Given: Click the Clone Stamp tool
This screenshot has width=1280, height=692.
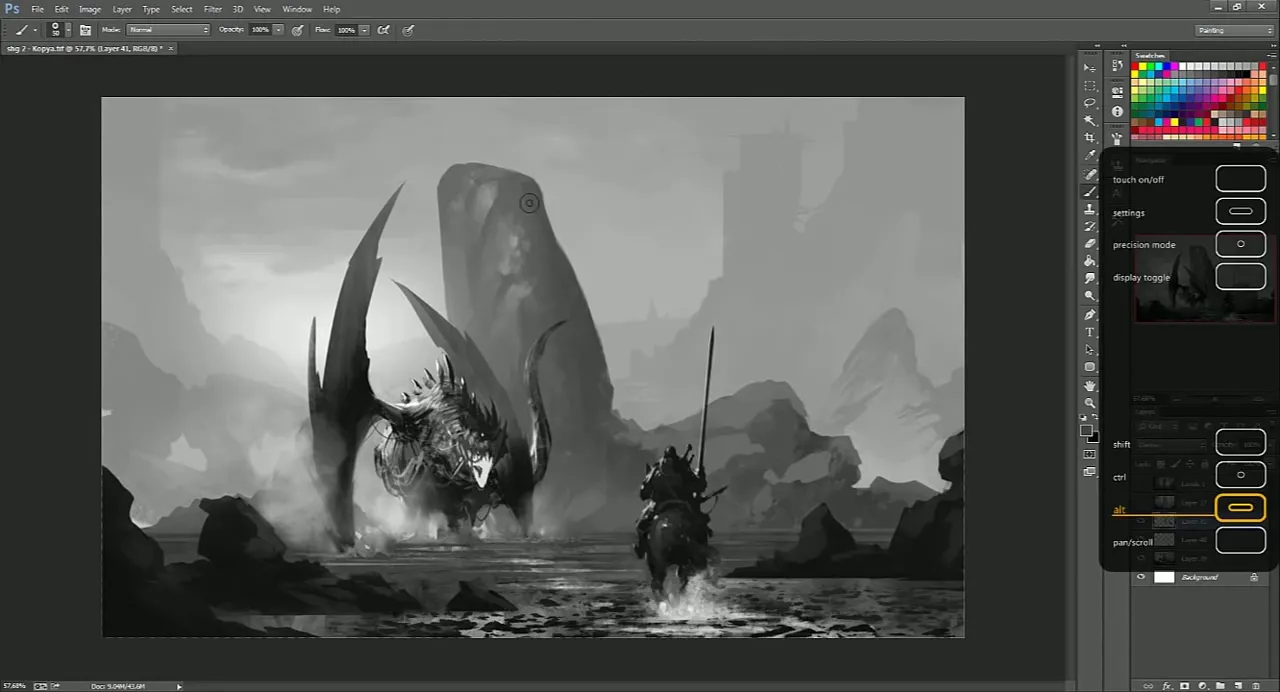Looking at the screenshot, I should coord(1090,209).
